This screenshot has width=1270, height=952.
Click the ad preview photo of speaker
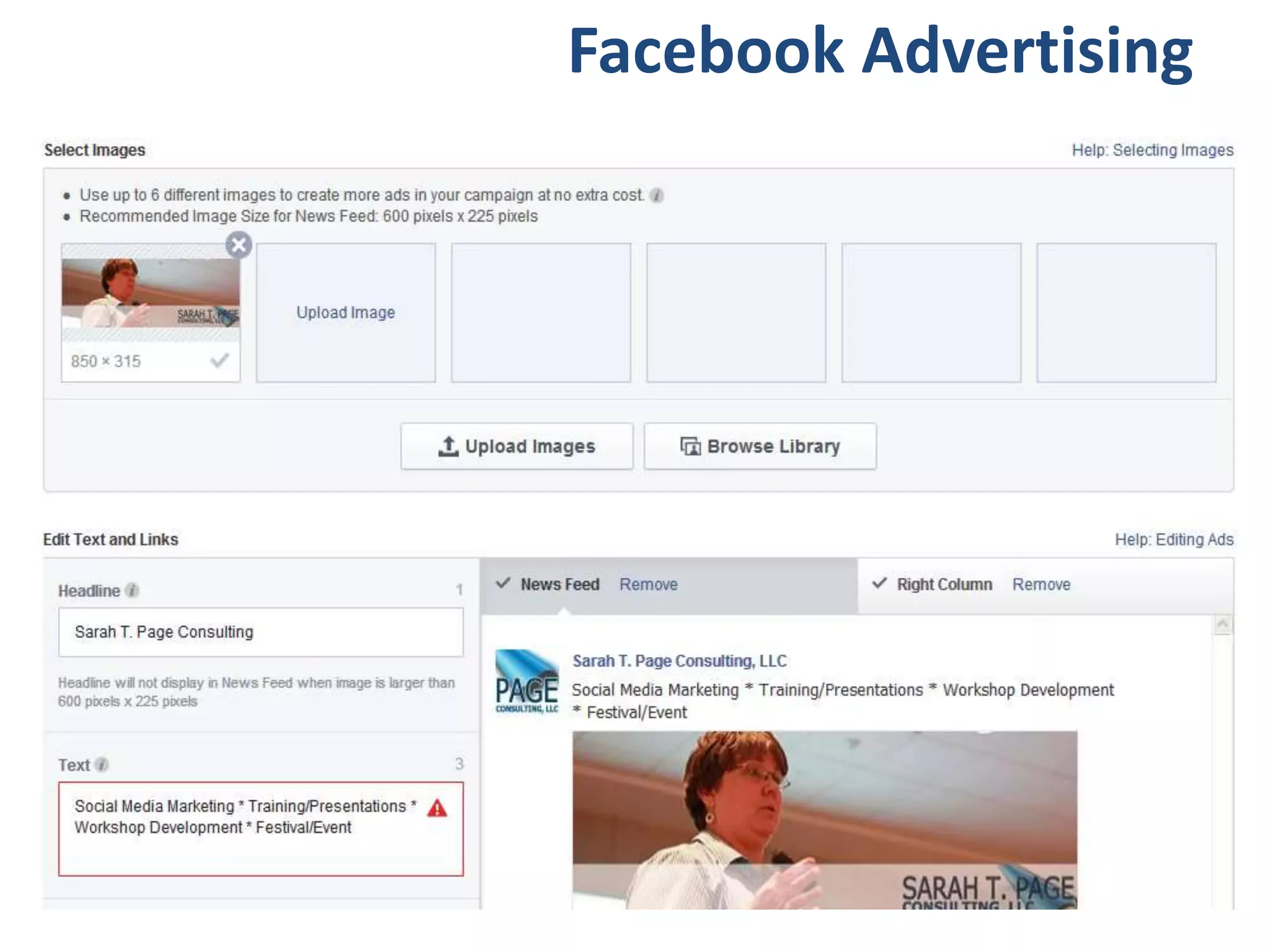[x=825, y=820]
